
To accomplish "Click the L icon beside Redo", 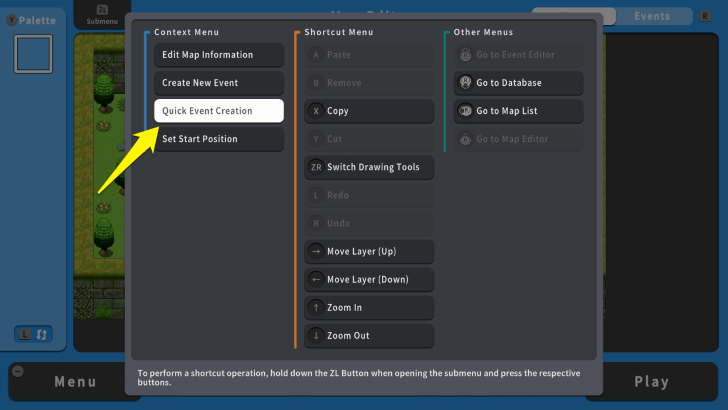I will pos(316,195).
